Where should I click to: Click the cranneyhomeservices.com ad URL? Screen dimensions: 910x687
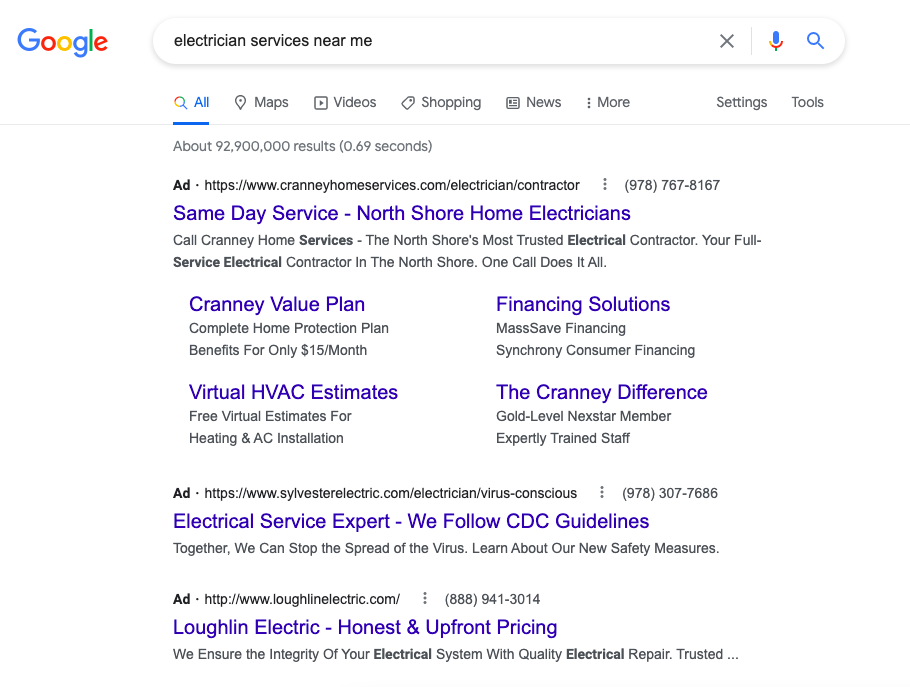392,185
